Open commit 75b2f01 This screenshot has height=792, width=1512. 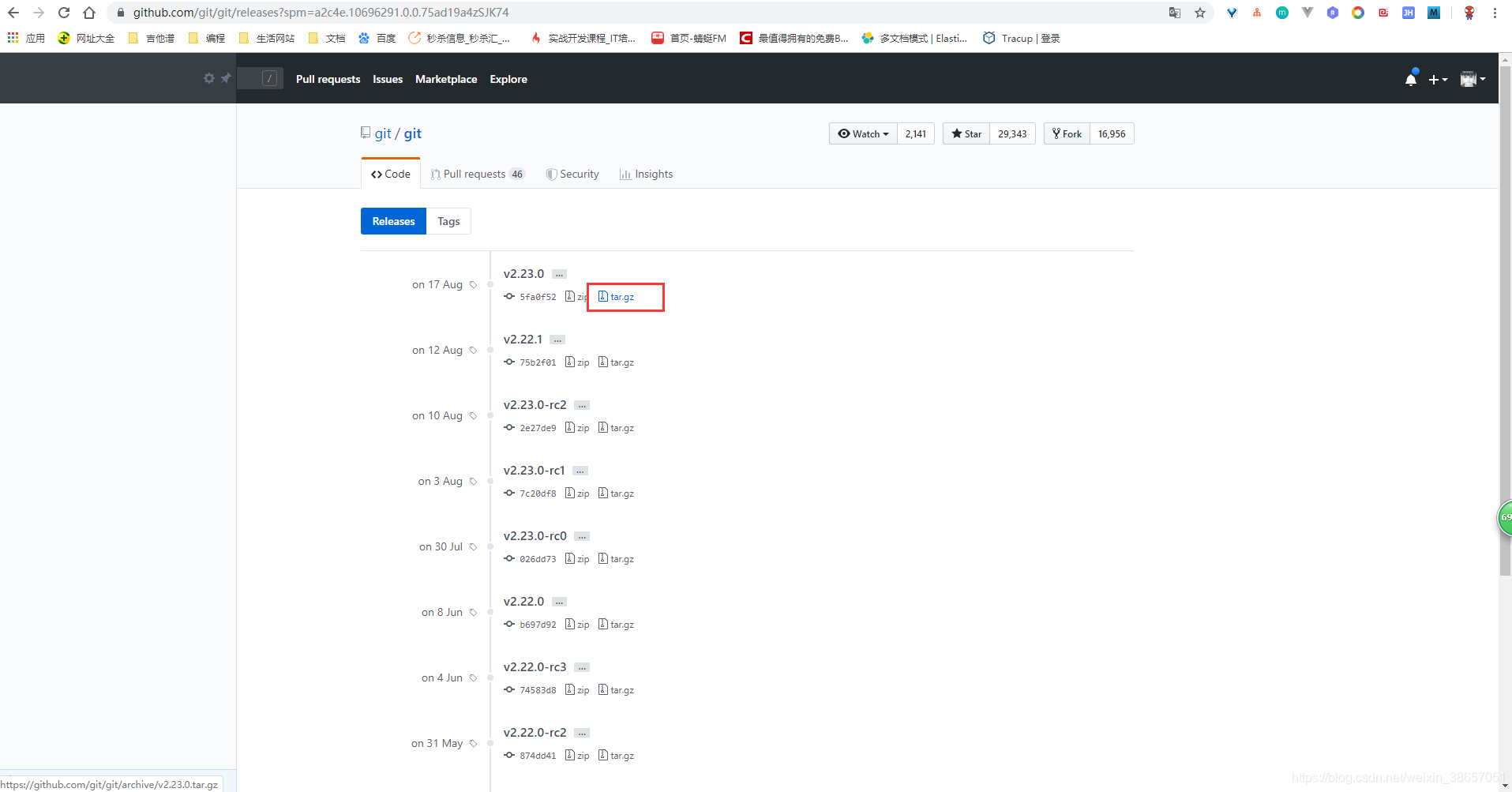pyautogui.click(x=538, y=362)
